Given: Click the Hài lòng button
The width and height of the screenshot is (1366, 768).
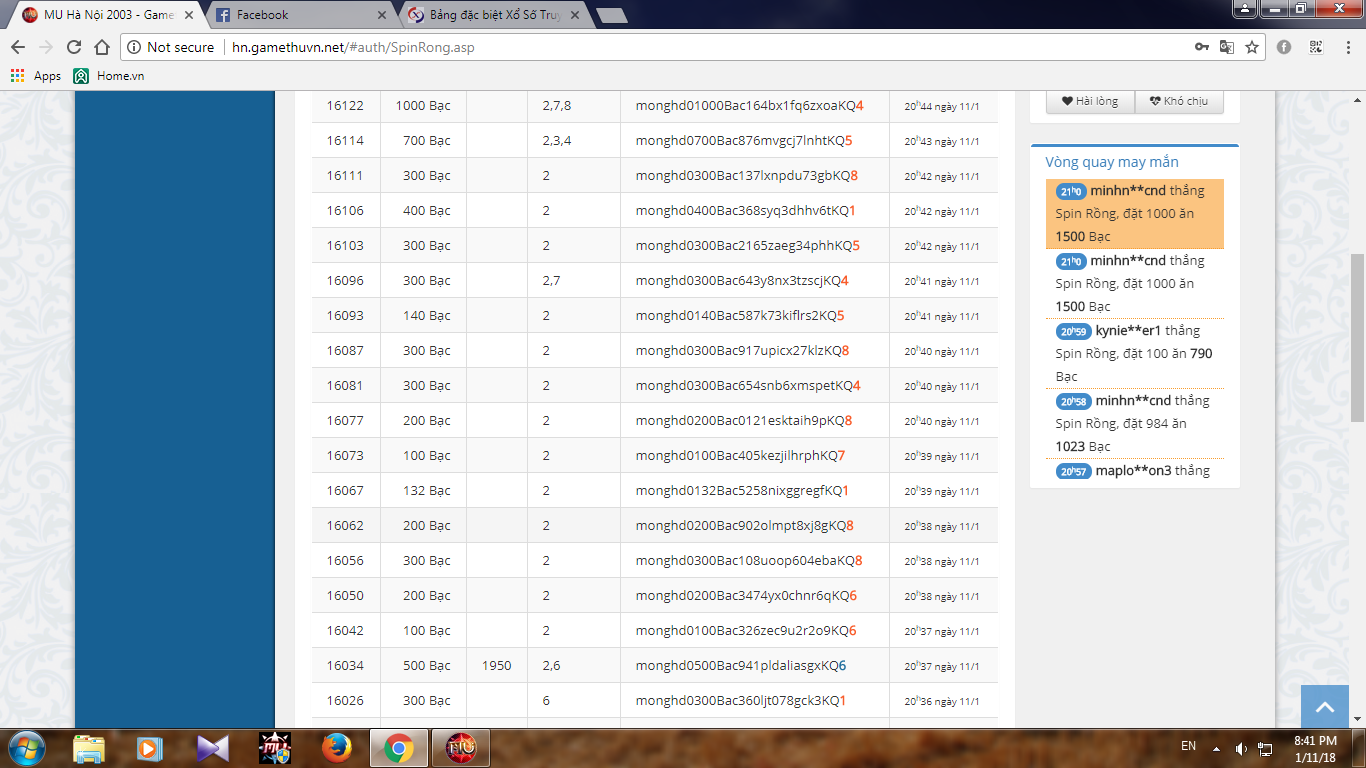Looking at the screenshot, I should (1090, 101).
